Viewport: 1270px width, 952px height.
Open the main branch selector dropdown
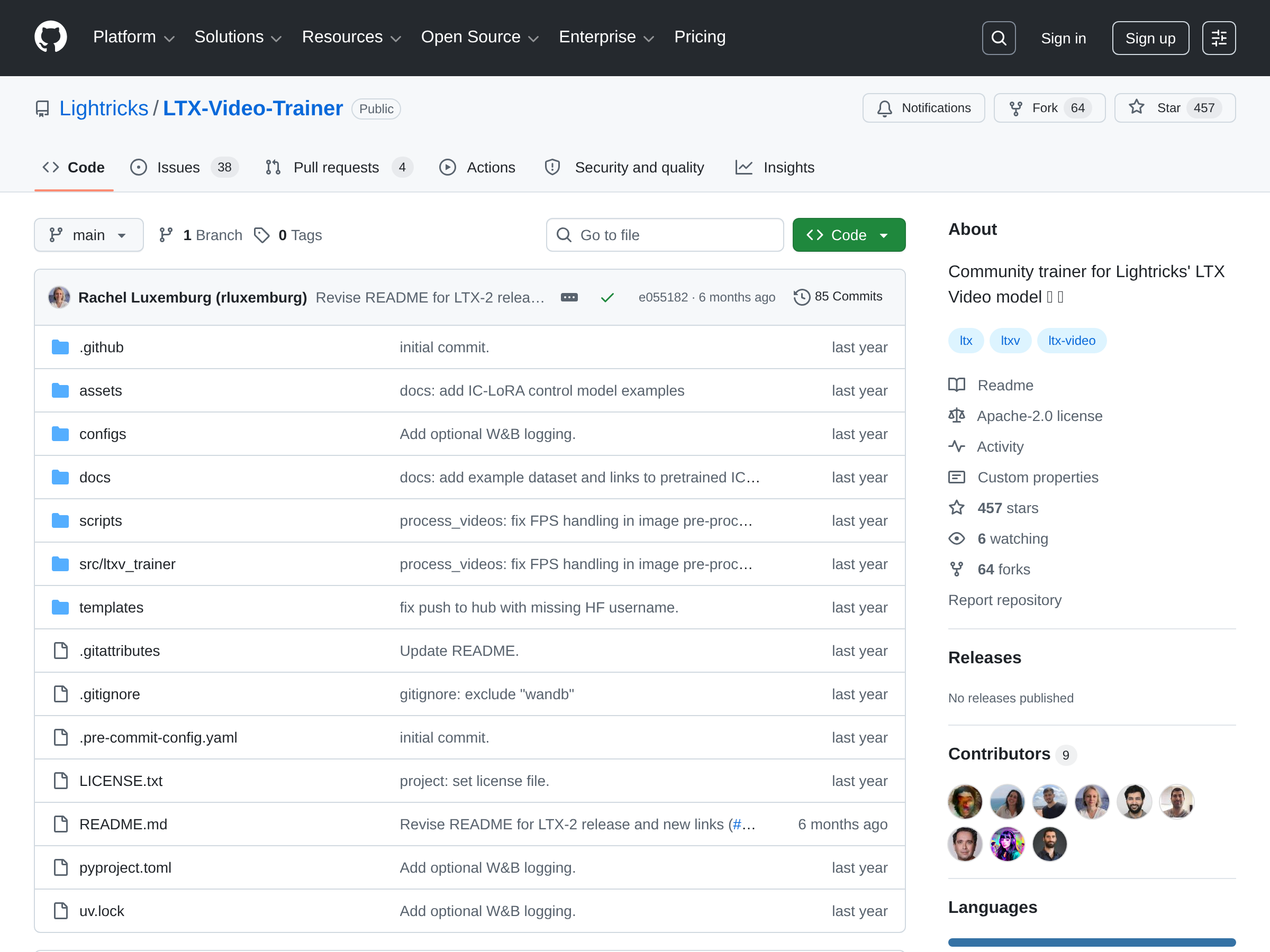tap(89, 235)
